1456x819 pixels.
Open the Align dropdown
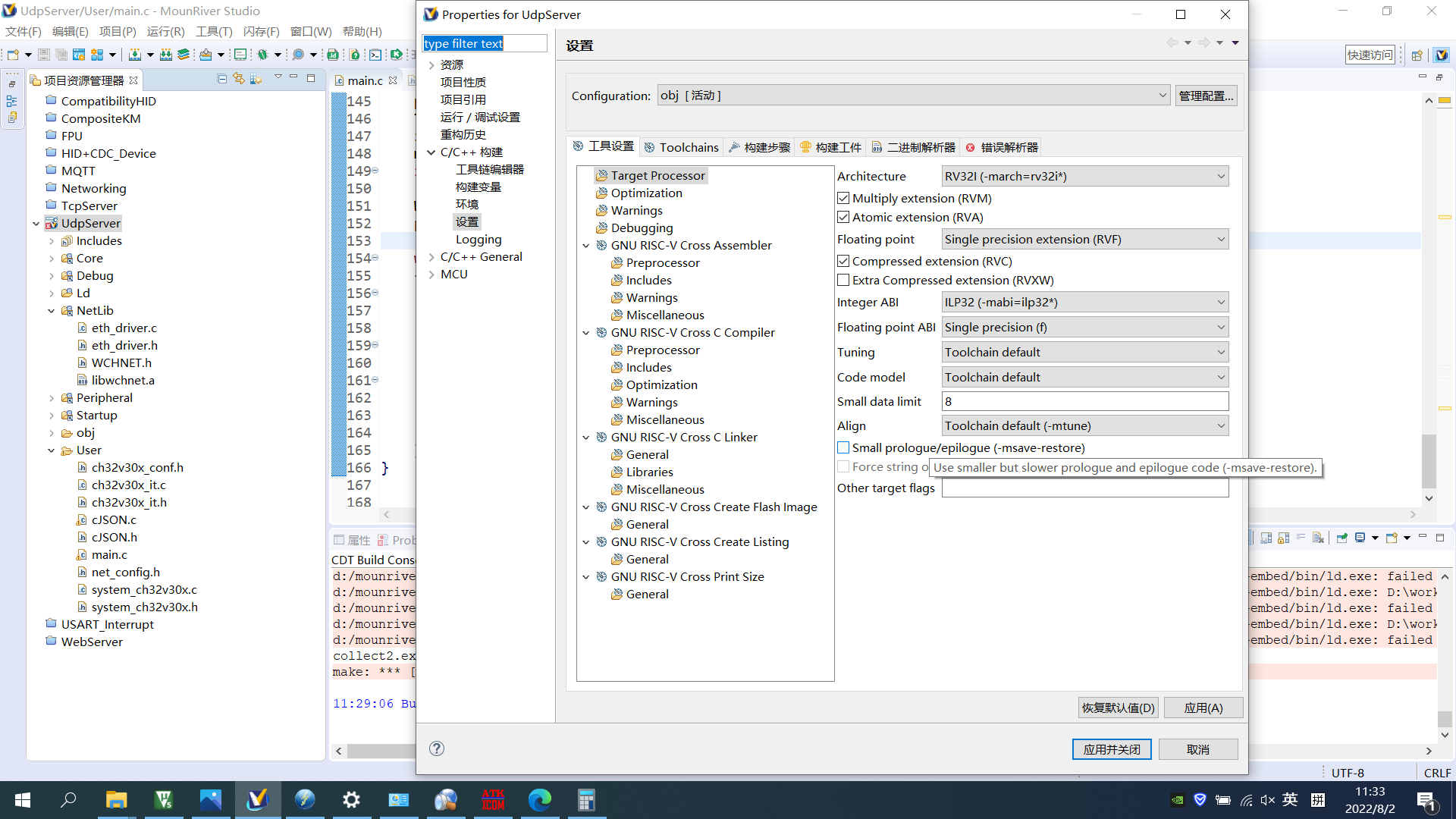coord(1085,425)
